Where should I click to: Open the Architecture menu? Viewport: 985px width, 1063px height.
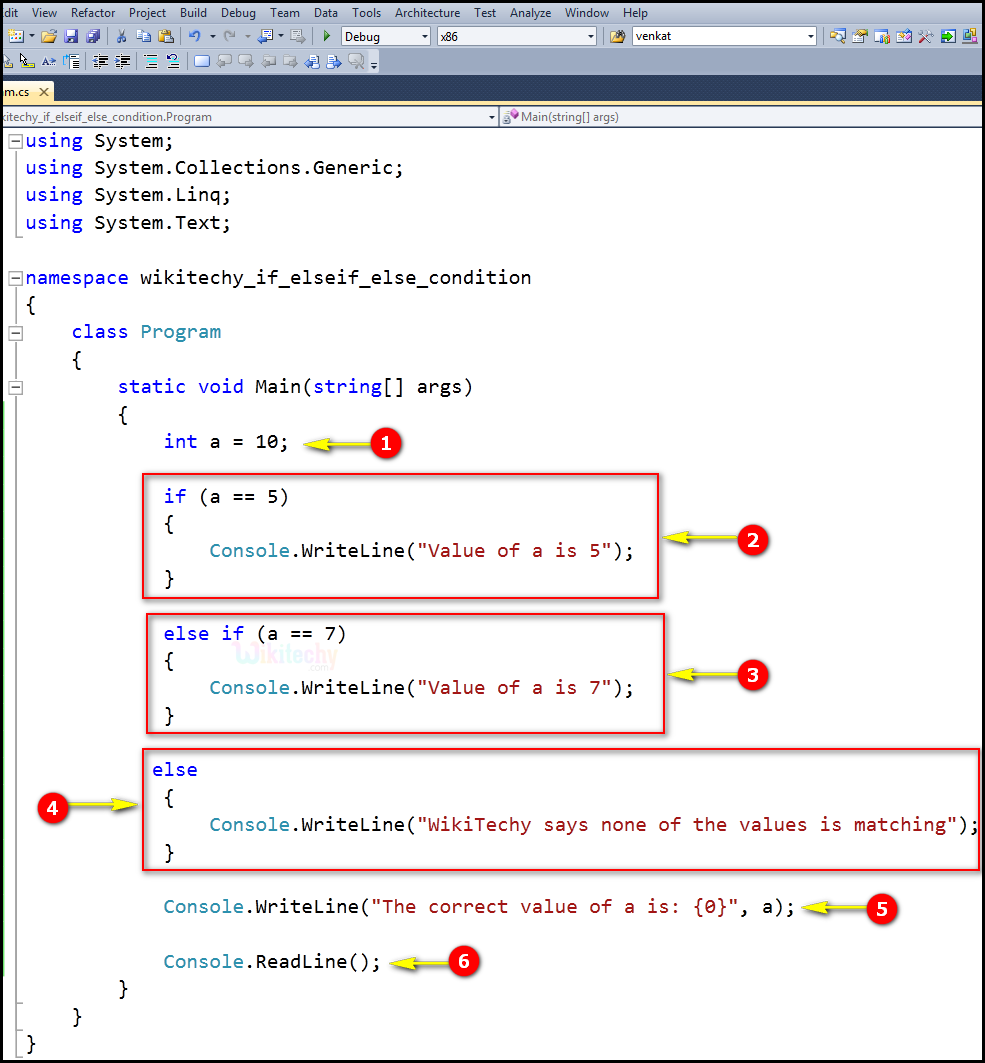point(427,13)
